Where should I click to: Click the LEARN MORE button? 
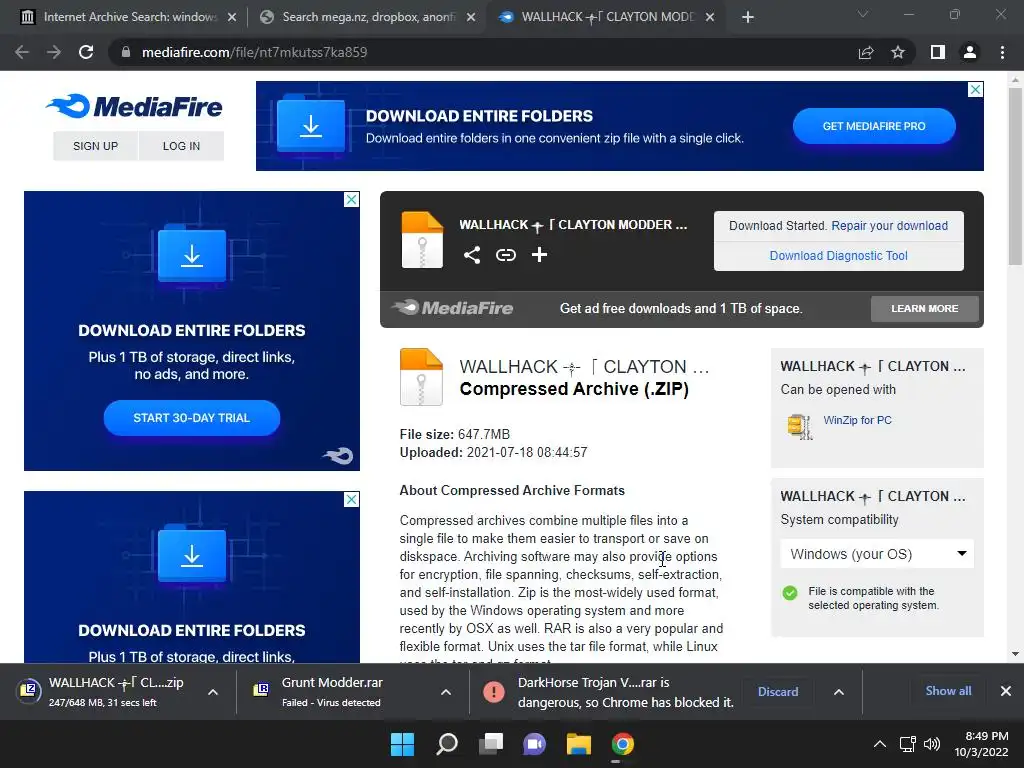924,308
